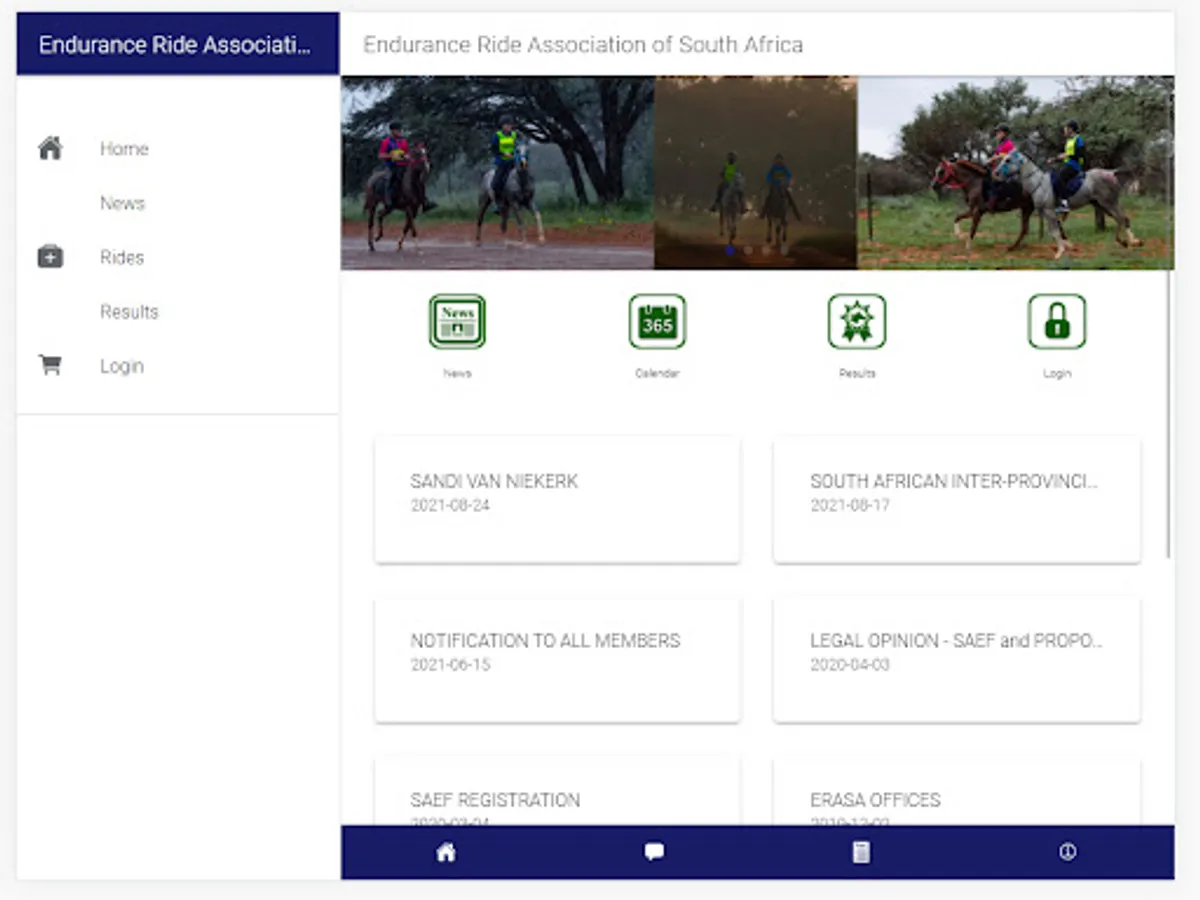This screenshot has height=900, width=1200.
Task: Click the middle dusk banner photo
Action: pyautogui.click(x=756, y=173)
